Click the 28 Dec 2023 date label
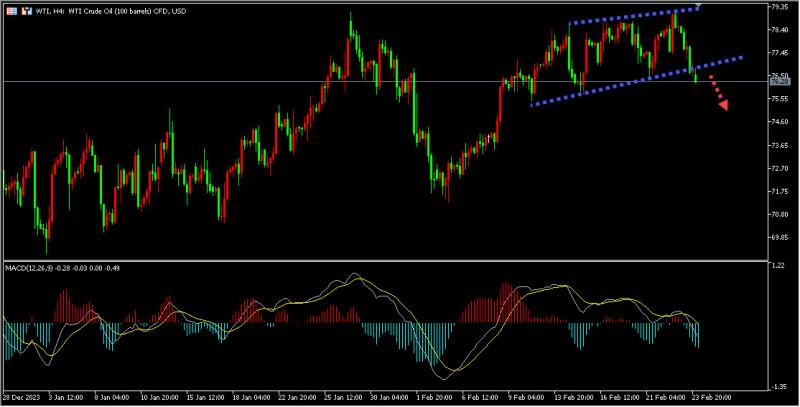This screenshot has width=800, height=407. [20, 396]
